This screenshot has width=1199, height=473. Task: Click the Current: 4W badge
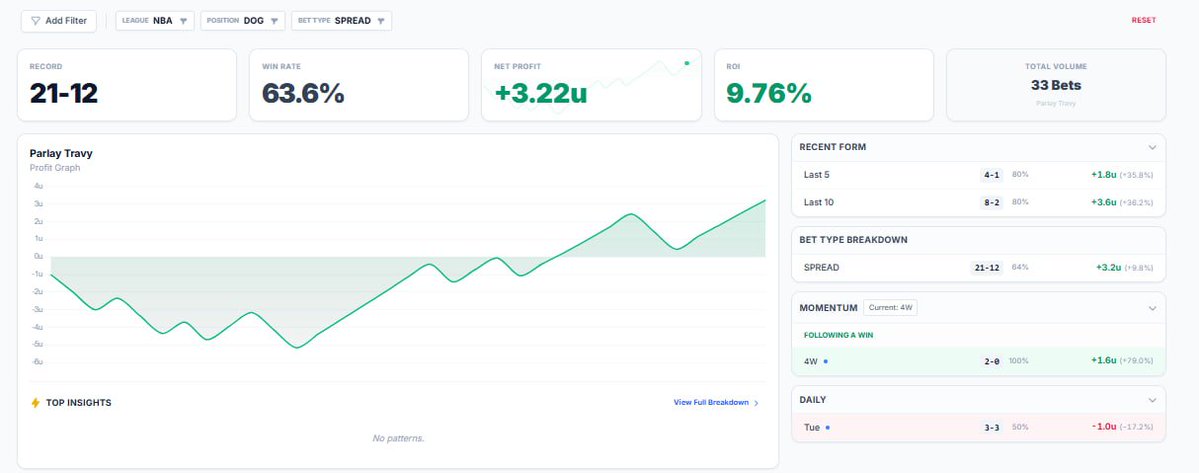891,308
